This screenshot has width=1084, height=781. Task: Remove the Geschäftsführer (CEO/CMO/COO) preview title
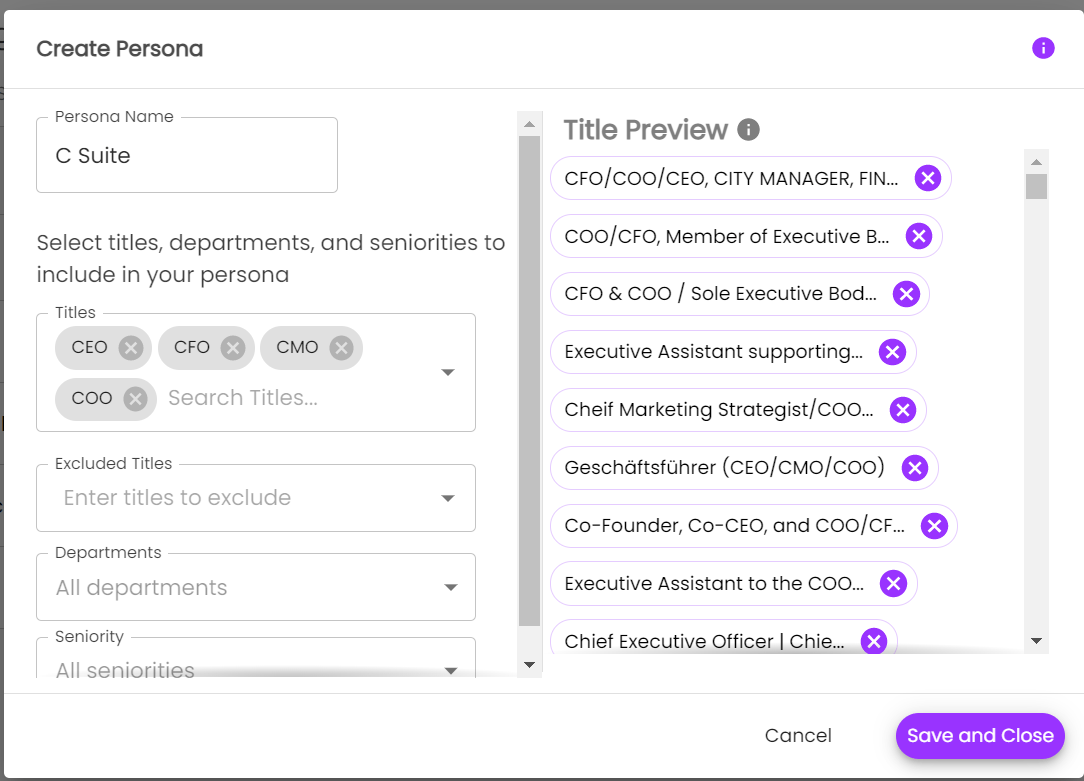(x=913, y=468)
